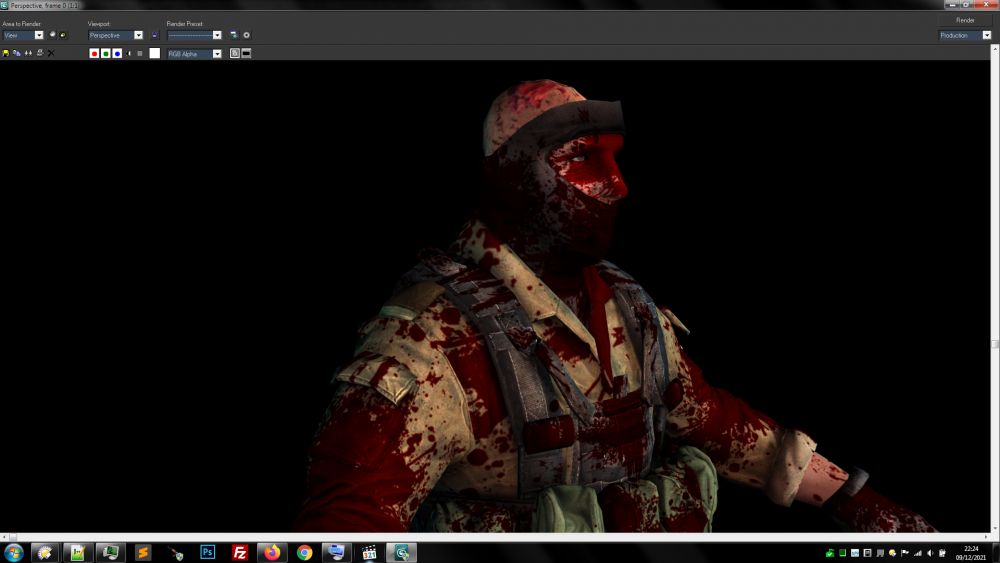Viewport: 1000px width, 563px height.
Task: Open the Render Setup icon
Action: coord(234,35)
